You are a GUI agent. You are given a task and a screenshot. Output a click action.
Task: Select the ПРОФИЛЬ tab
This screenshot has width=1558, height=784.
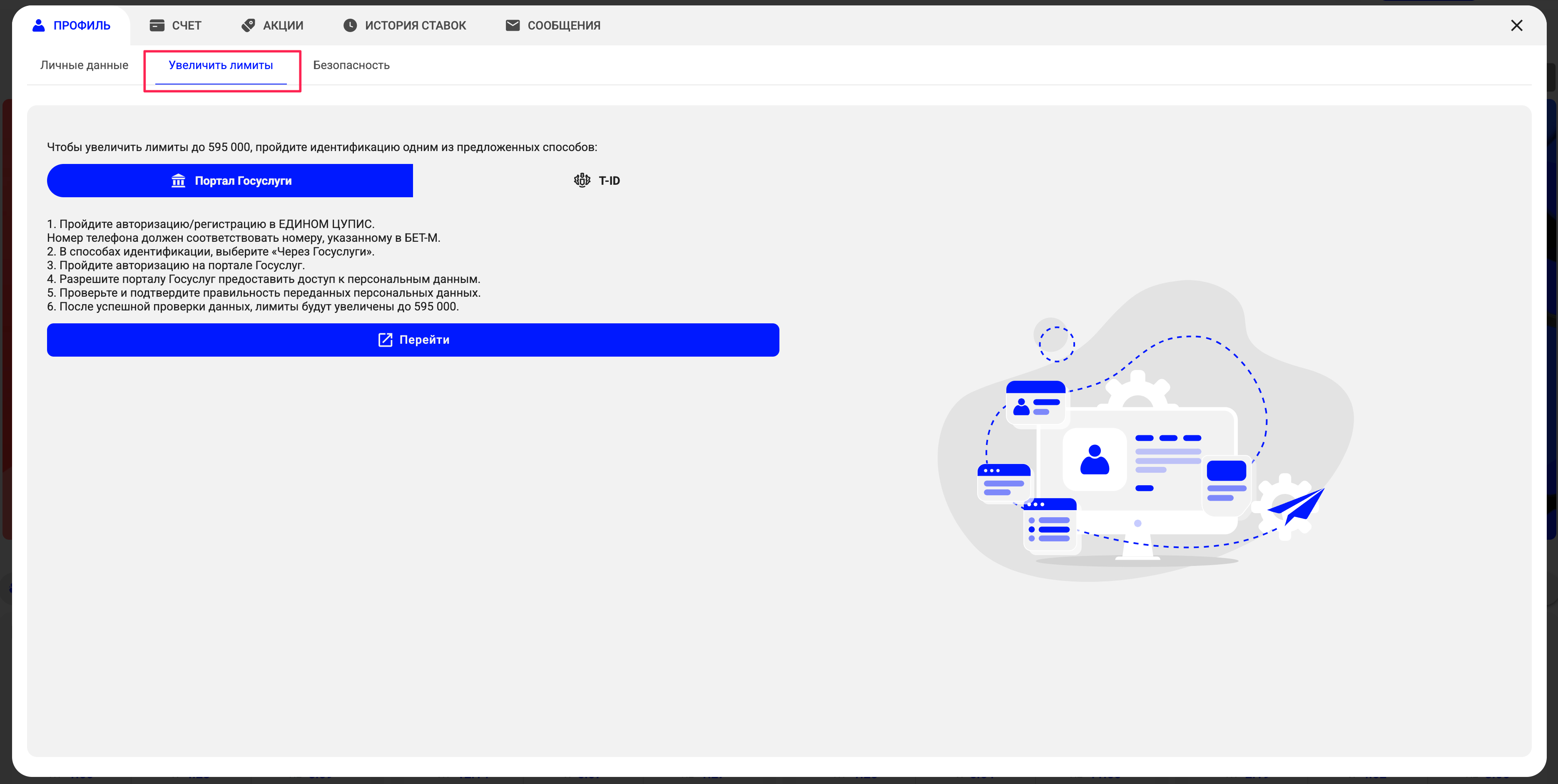click(x=82, y=25)
